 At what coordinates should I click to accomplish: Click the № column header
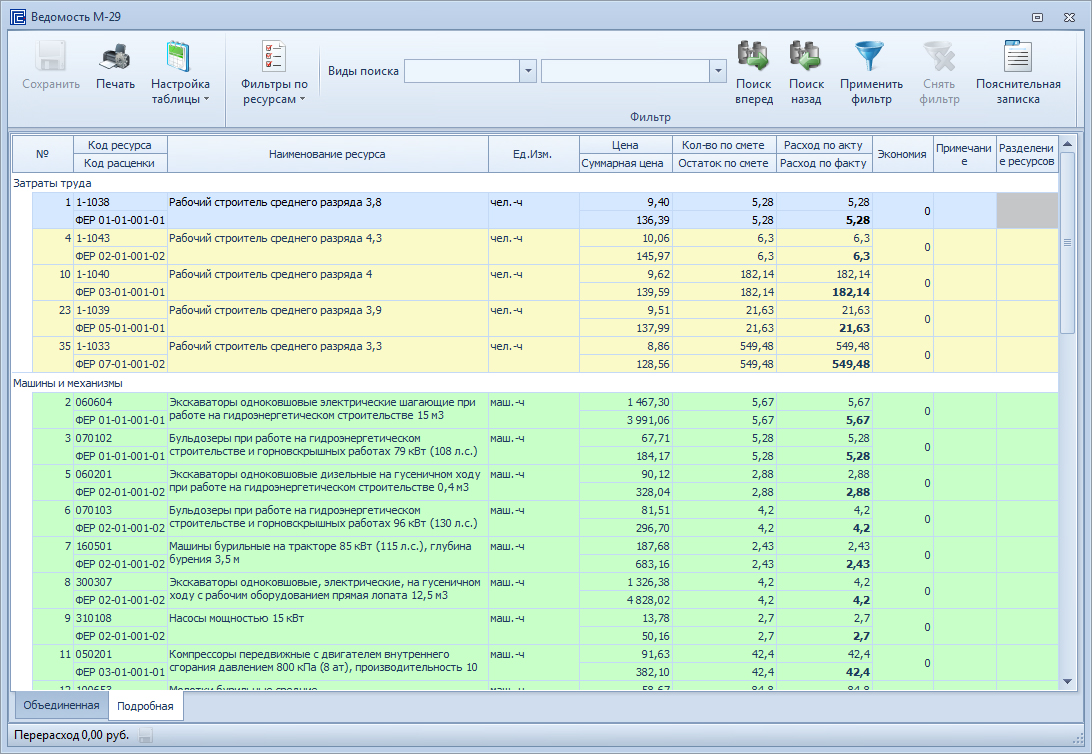[x=42, y=154]
